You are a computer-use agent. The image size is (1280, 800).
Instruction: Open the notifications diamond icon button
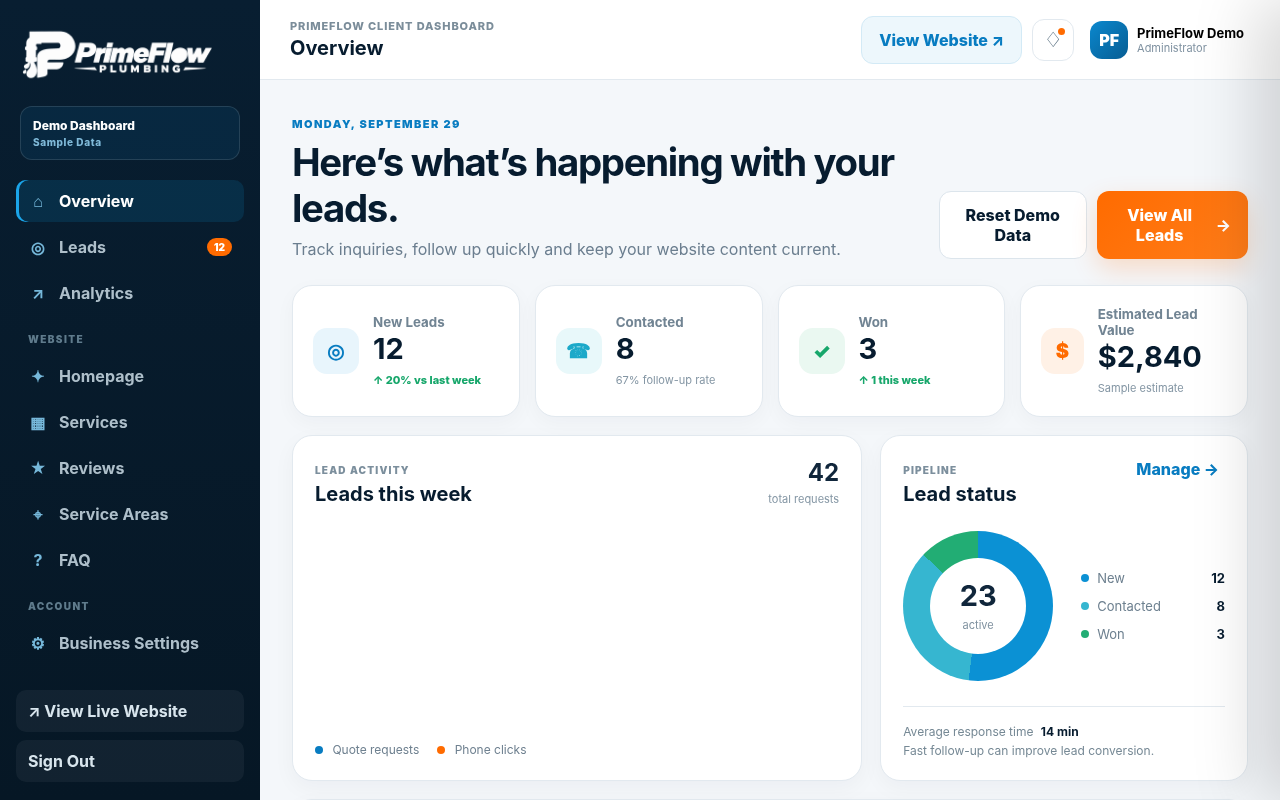1053,40
